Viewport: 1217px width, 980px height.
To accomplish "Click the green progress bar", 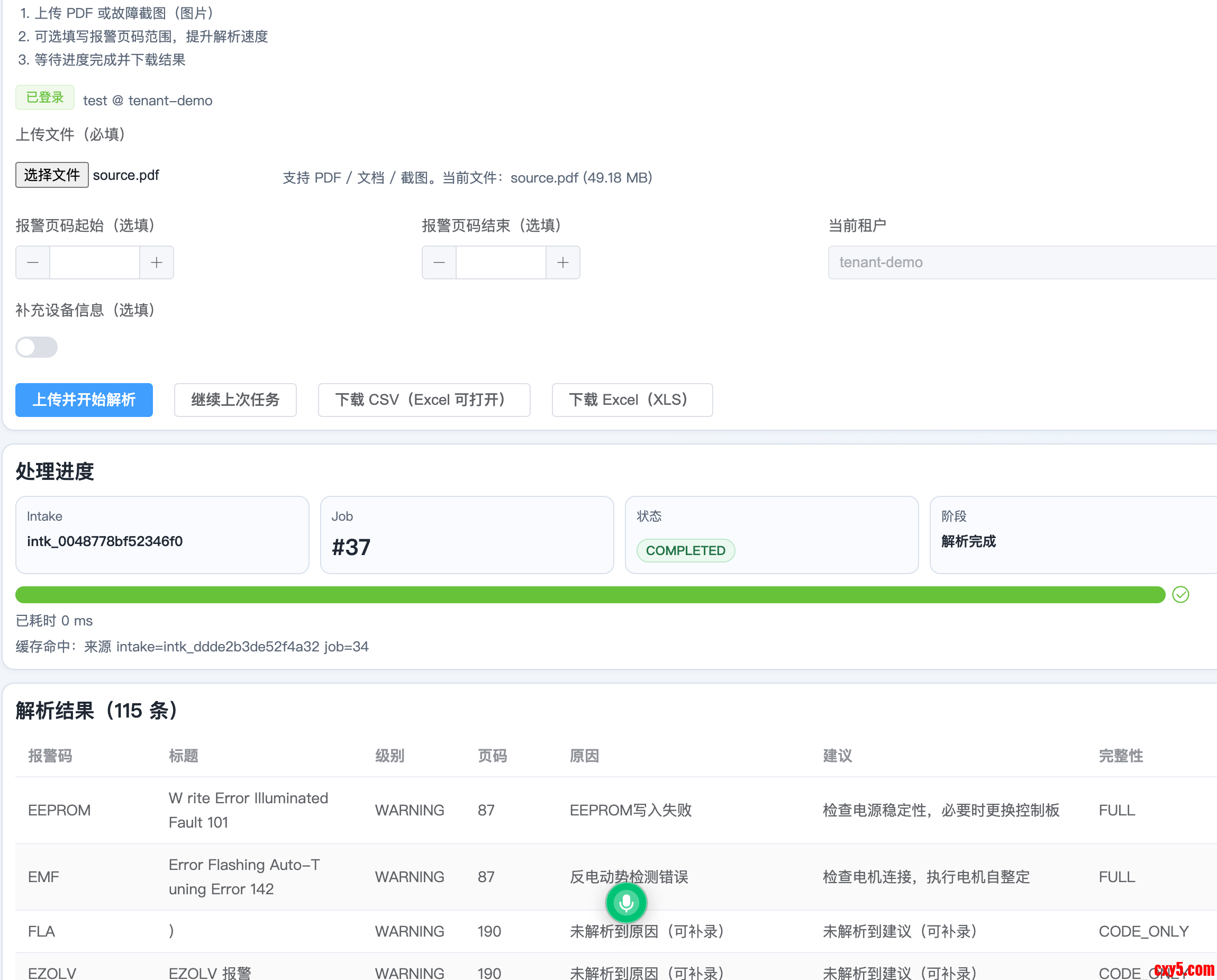I will tap(590, 594).
